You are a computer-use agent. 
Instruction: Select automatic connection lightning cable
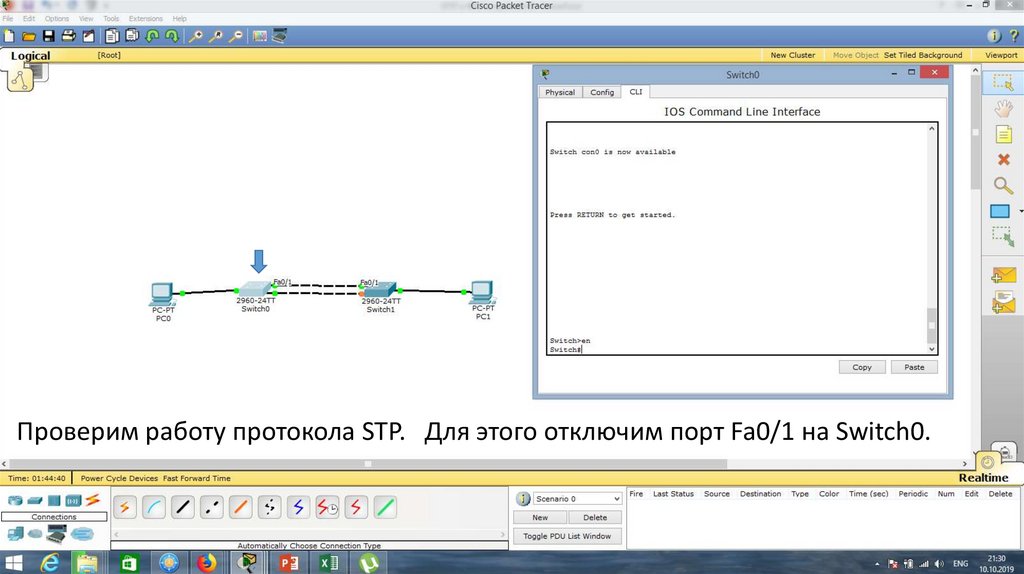(x=125, y=507)
